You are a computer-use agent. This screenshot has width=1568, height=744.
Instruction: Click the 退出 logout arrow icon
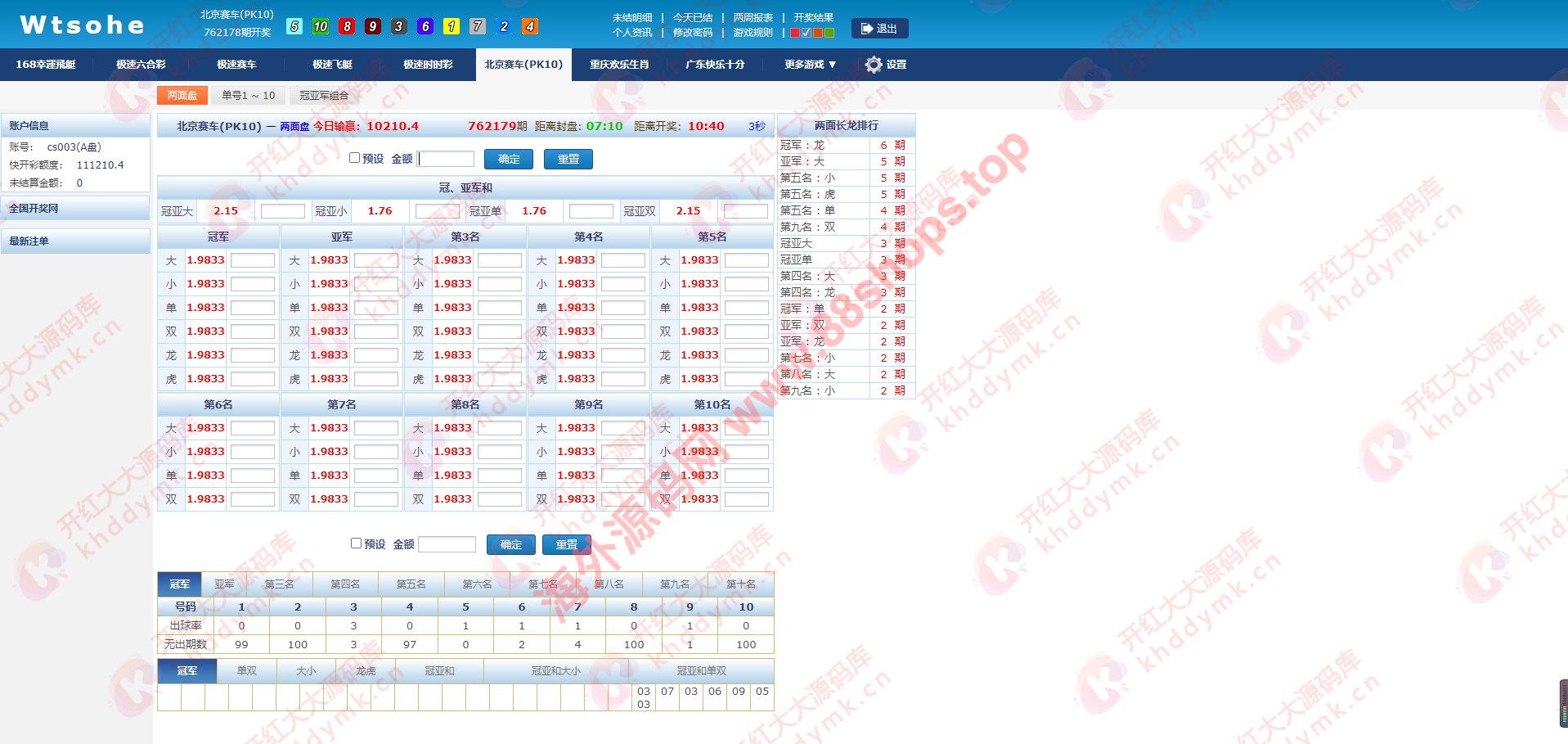[x=867, y=29]
